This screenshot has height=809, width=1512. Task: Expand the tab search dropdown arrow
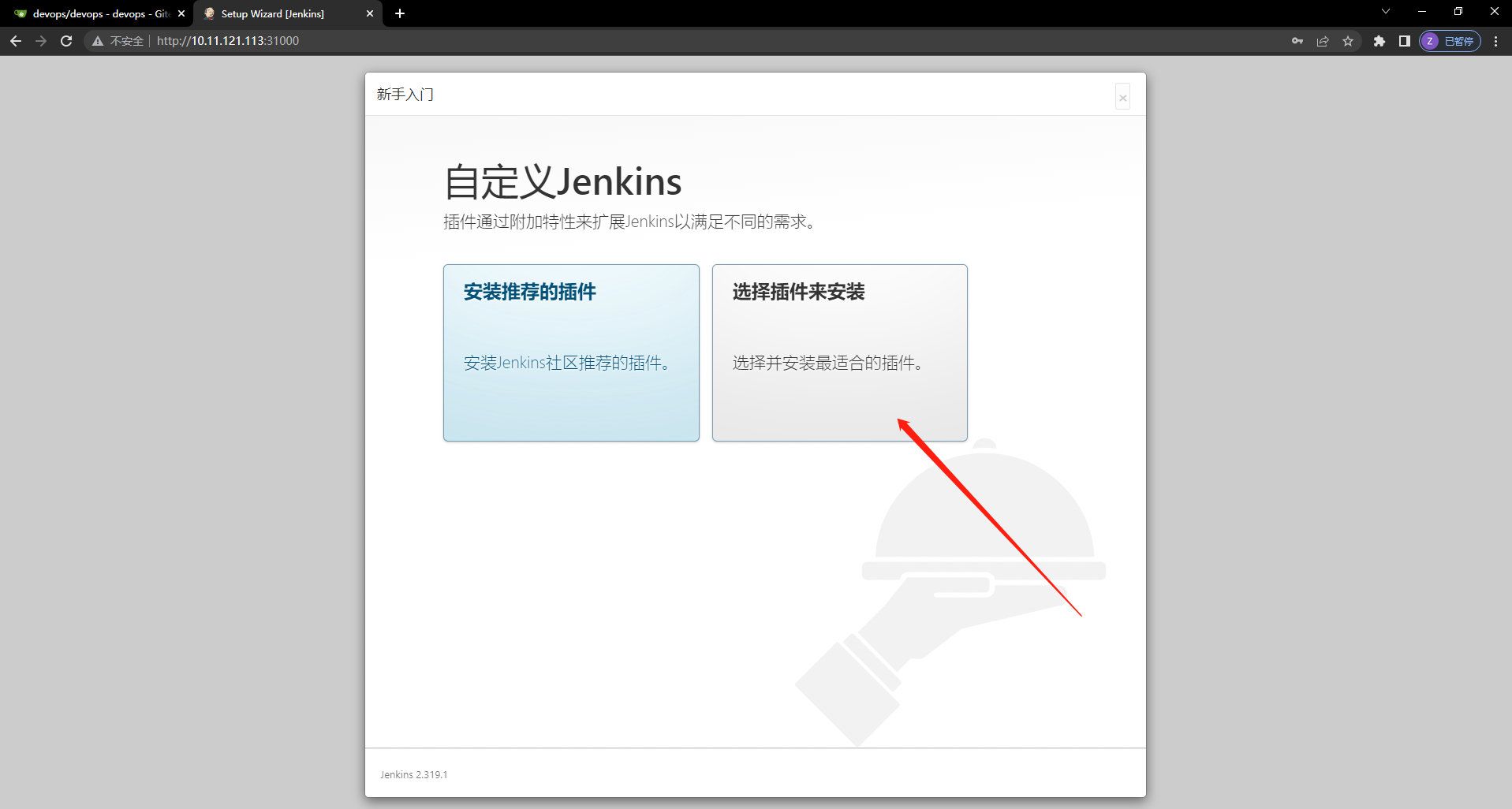(x=1386, y=12)
